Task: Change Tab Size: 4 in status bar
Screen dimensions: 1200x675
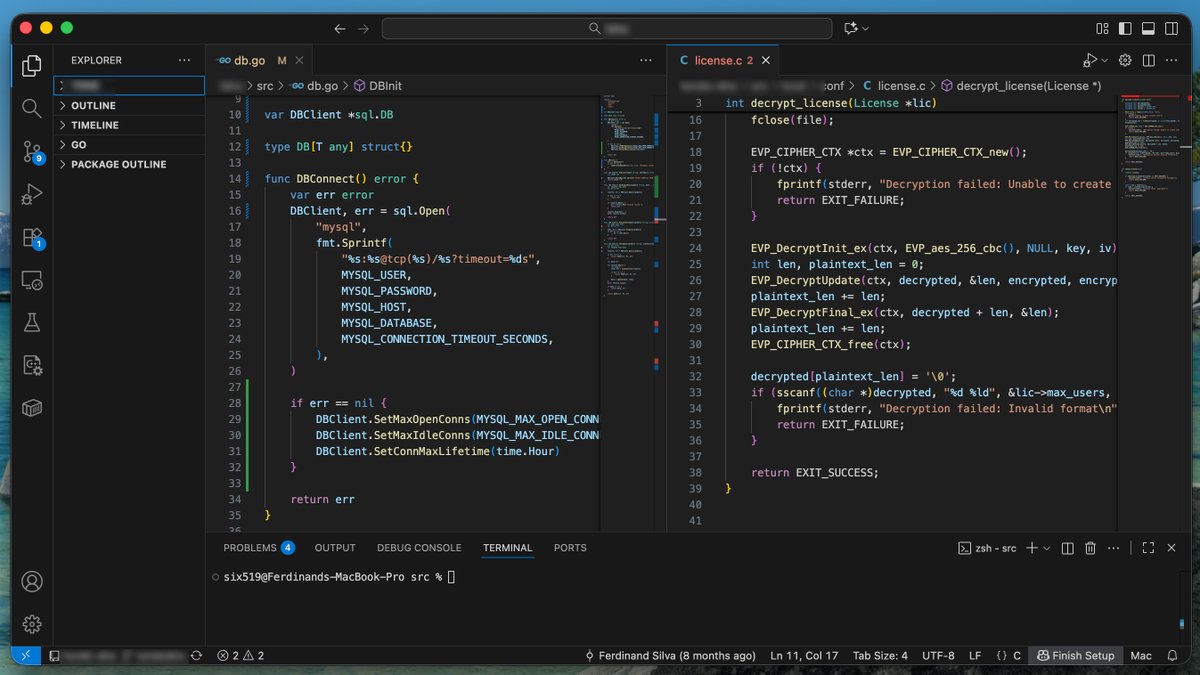Action: (x=880, y=656)
